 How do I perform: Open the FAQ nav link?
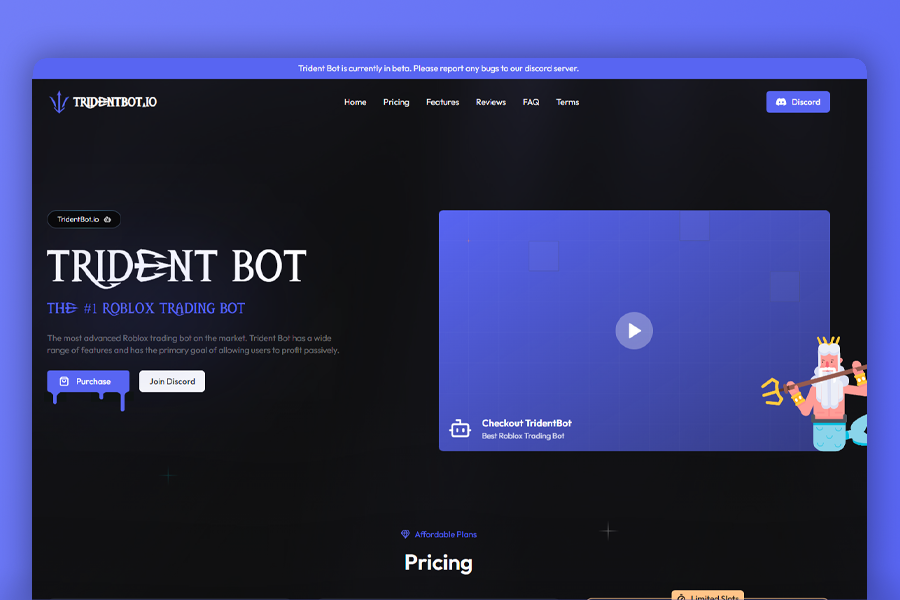(x=531, y=102)
